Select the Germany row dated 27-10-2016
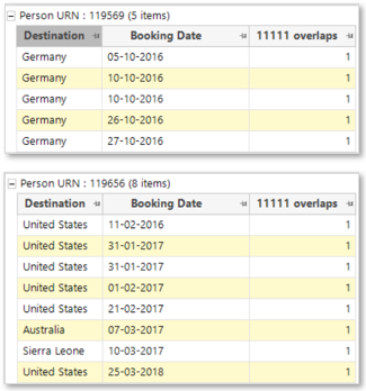 click(x=186, y=141)
